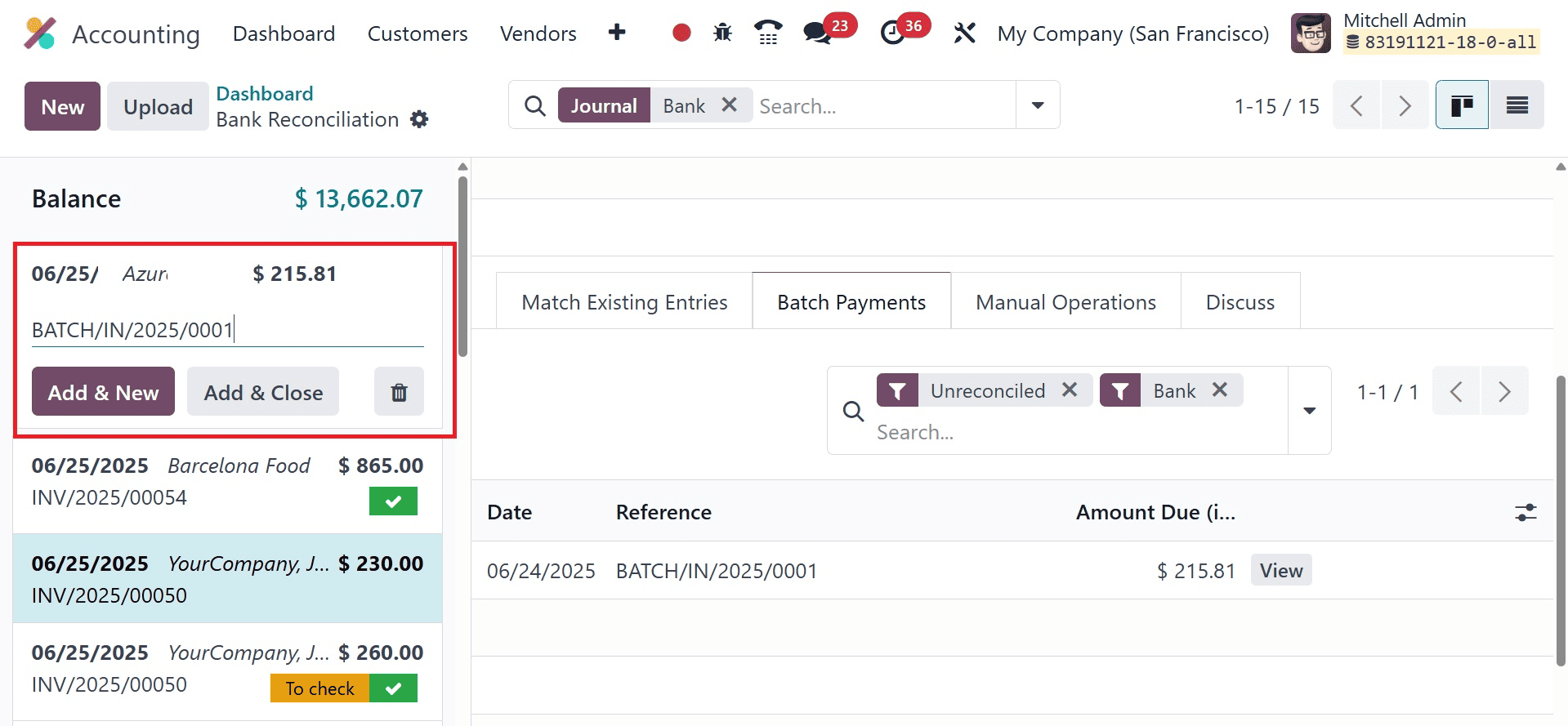Click the Accounting app title
Image resolution: width=1568 pixels, height=726 pixels.
[136, 34]
